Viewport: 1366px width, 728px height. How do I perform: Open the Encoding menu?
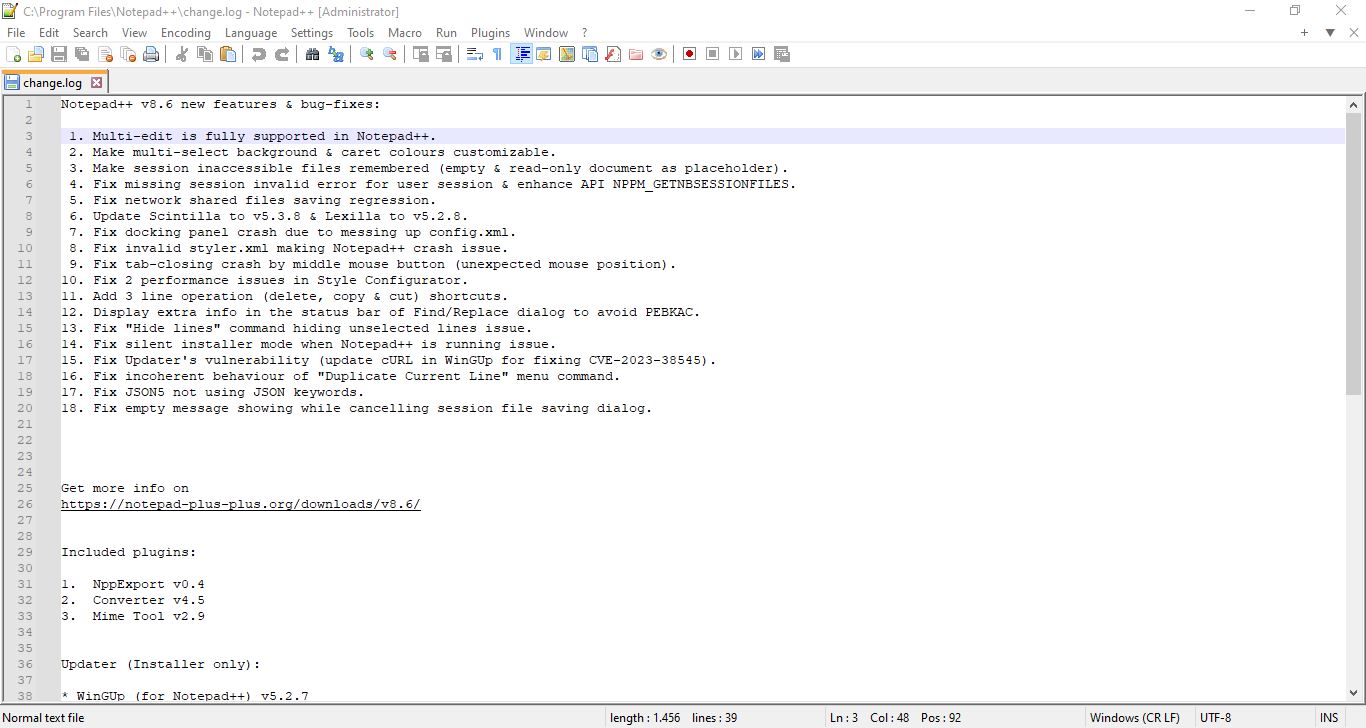(x=186, y=33)
